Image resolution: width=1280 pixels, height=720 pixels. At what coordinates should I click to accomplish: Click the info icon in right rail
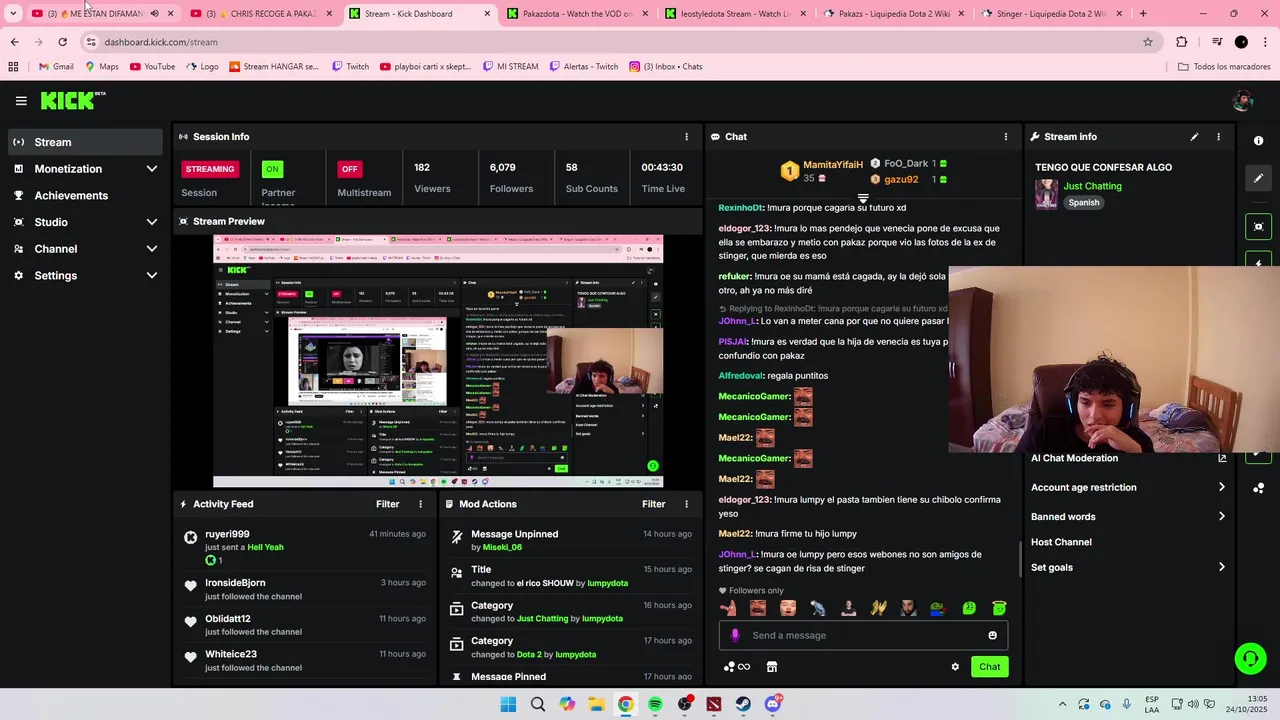1259,141
